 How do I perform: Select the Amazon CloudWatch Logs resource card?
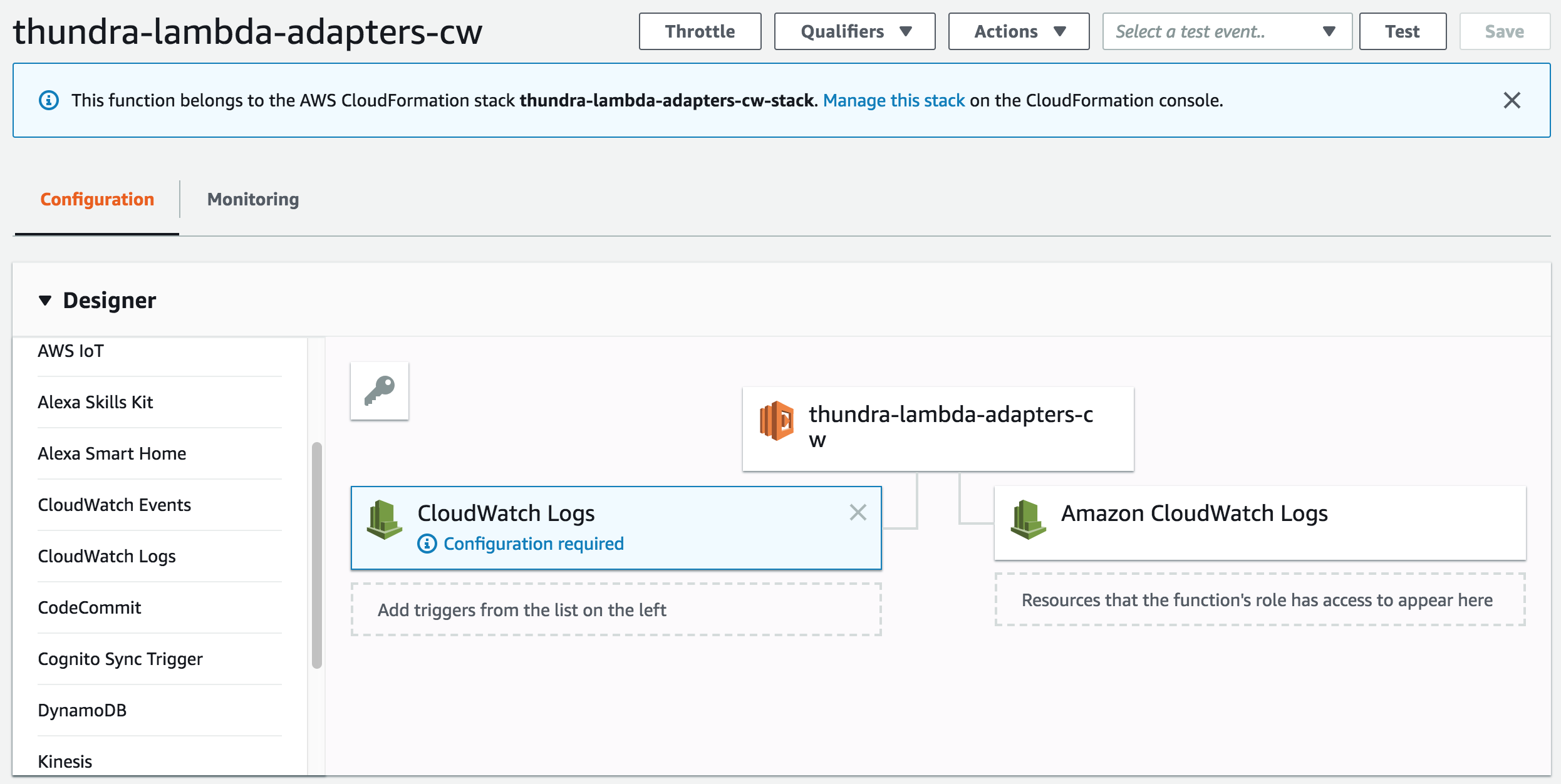pyautogui.click(x=1260, y=523)
